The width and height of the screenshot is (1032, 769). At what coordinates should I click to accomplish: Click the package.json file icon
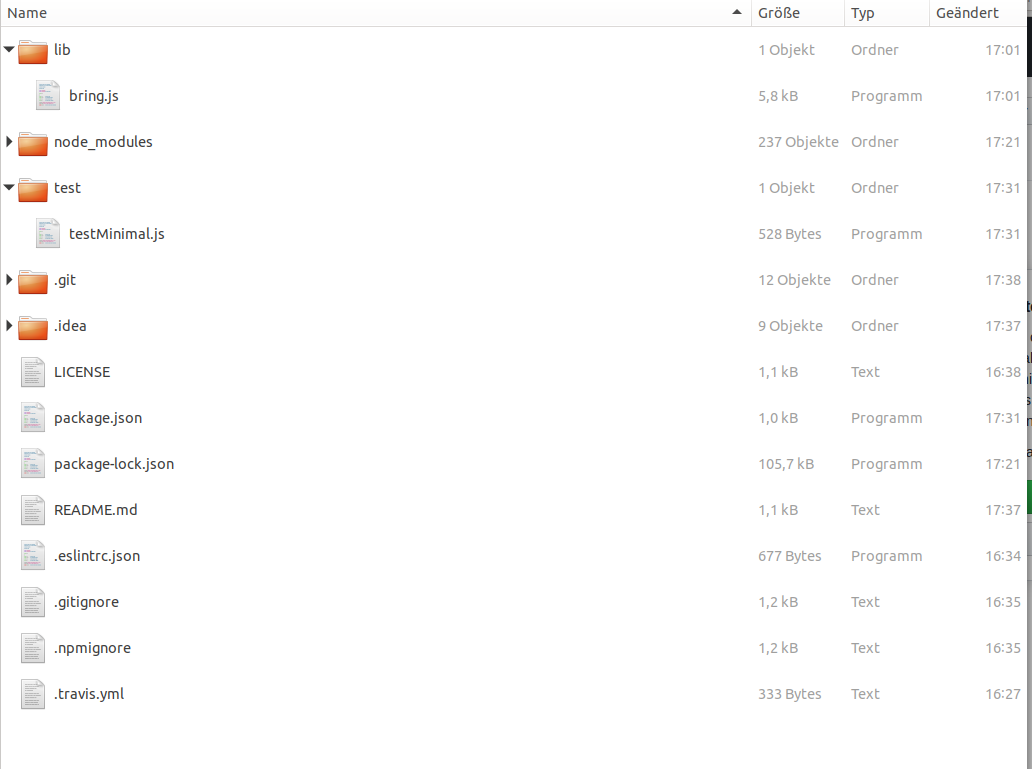click(x=32, y=417)
